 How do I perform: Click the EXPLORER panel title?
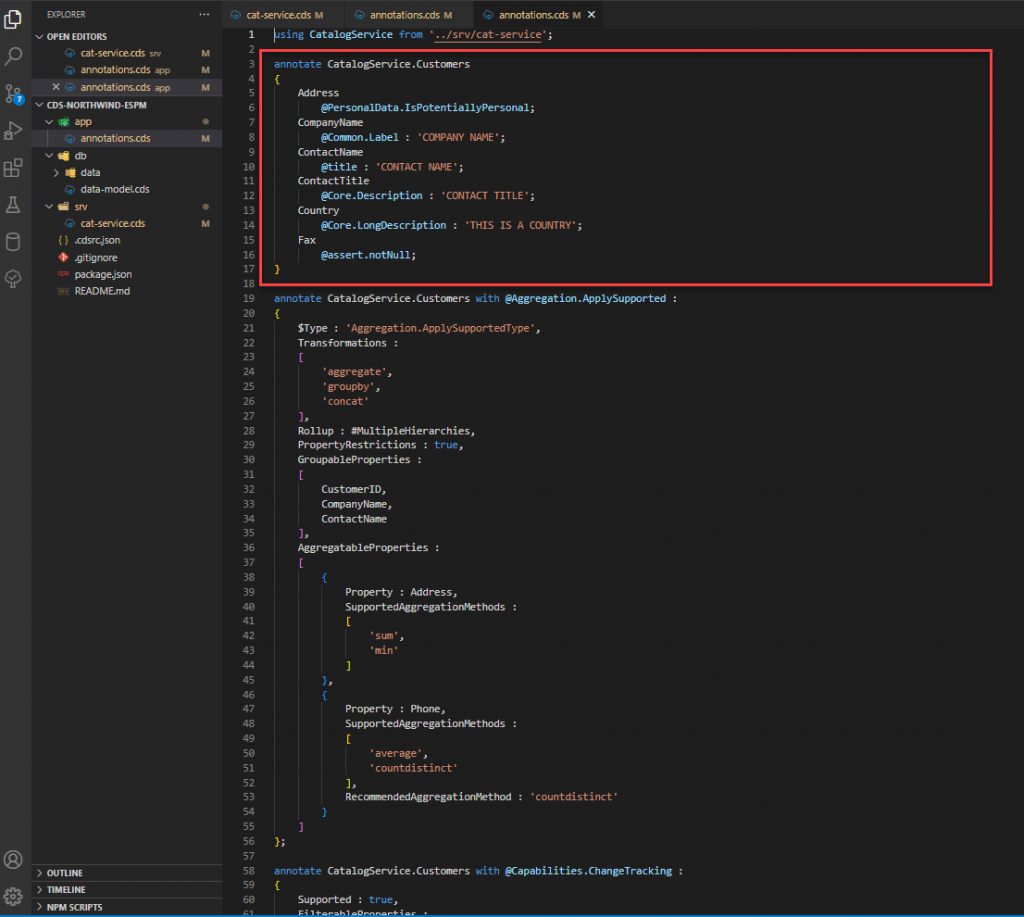coord(66,14)
